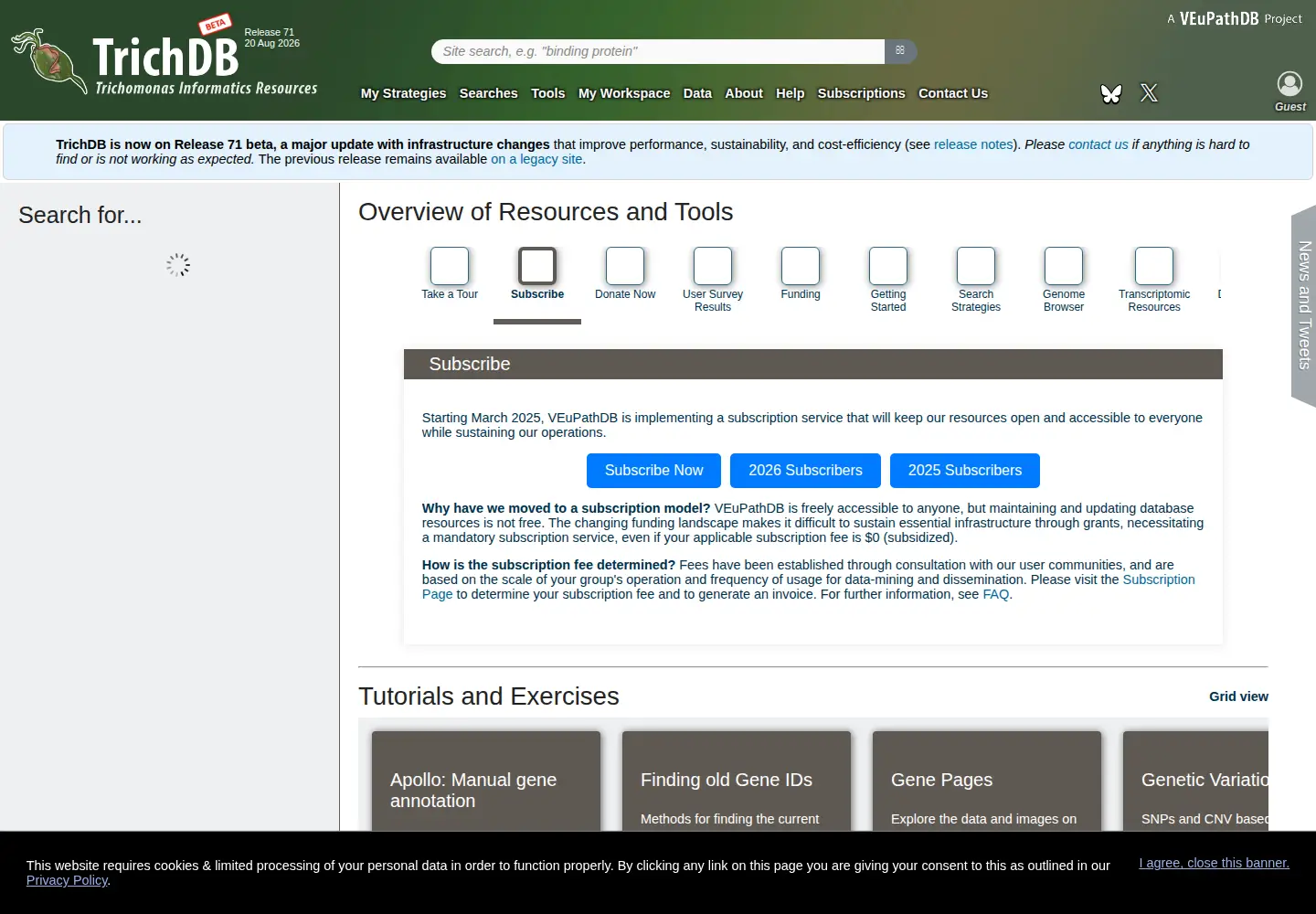
Task: Click the VEuPathDB Project link
Action: click(x=1235, y=18)
